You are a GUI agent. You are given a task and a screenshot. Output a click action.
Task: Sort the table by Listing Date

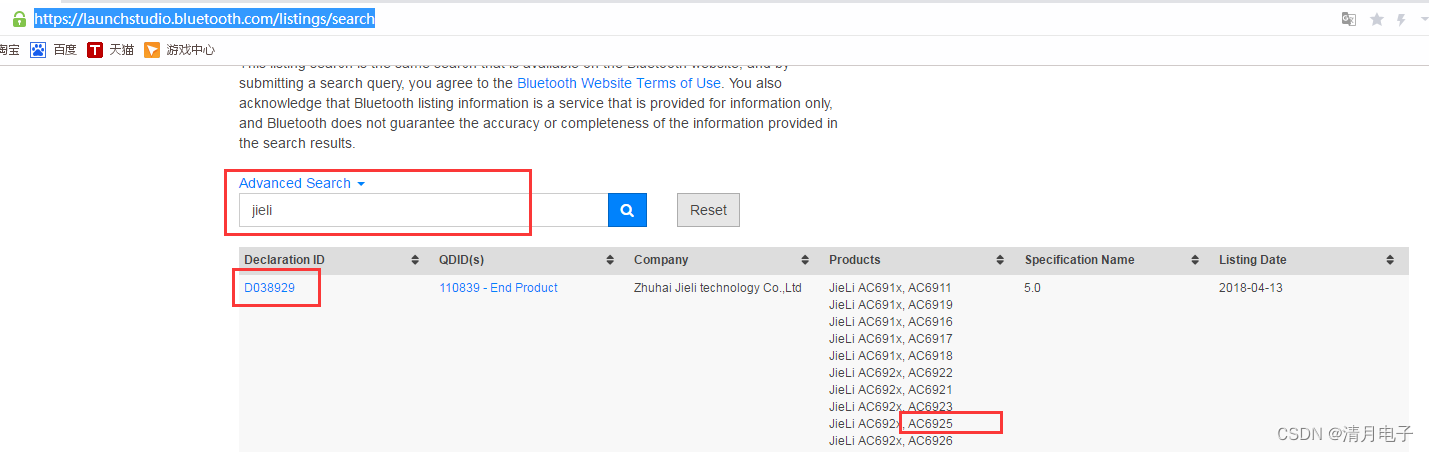(x=1389, y=260)
